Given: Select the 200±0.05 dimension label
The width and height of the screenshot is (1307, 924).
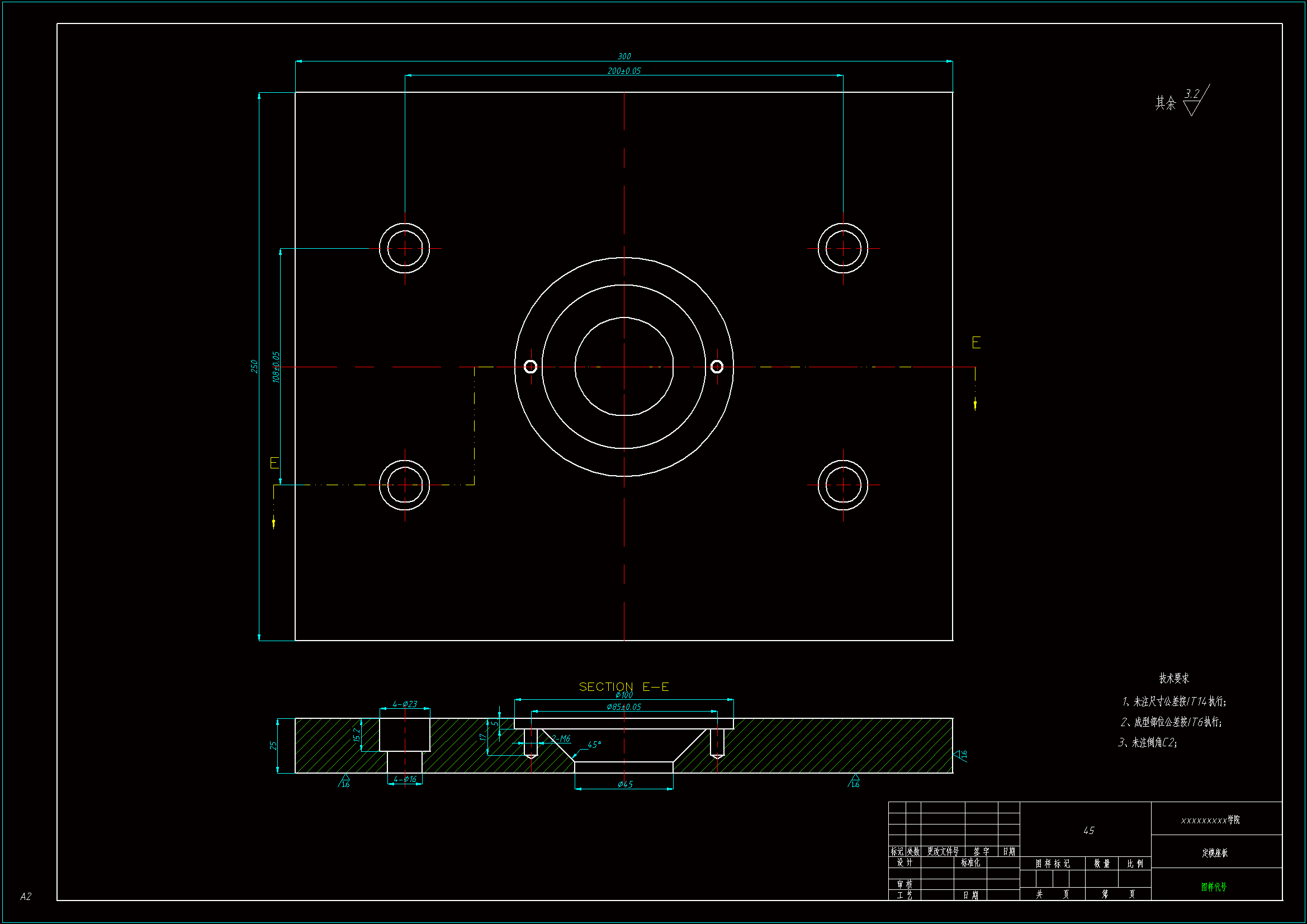Looking at the screenshot, I should coord(624,71).
